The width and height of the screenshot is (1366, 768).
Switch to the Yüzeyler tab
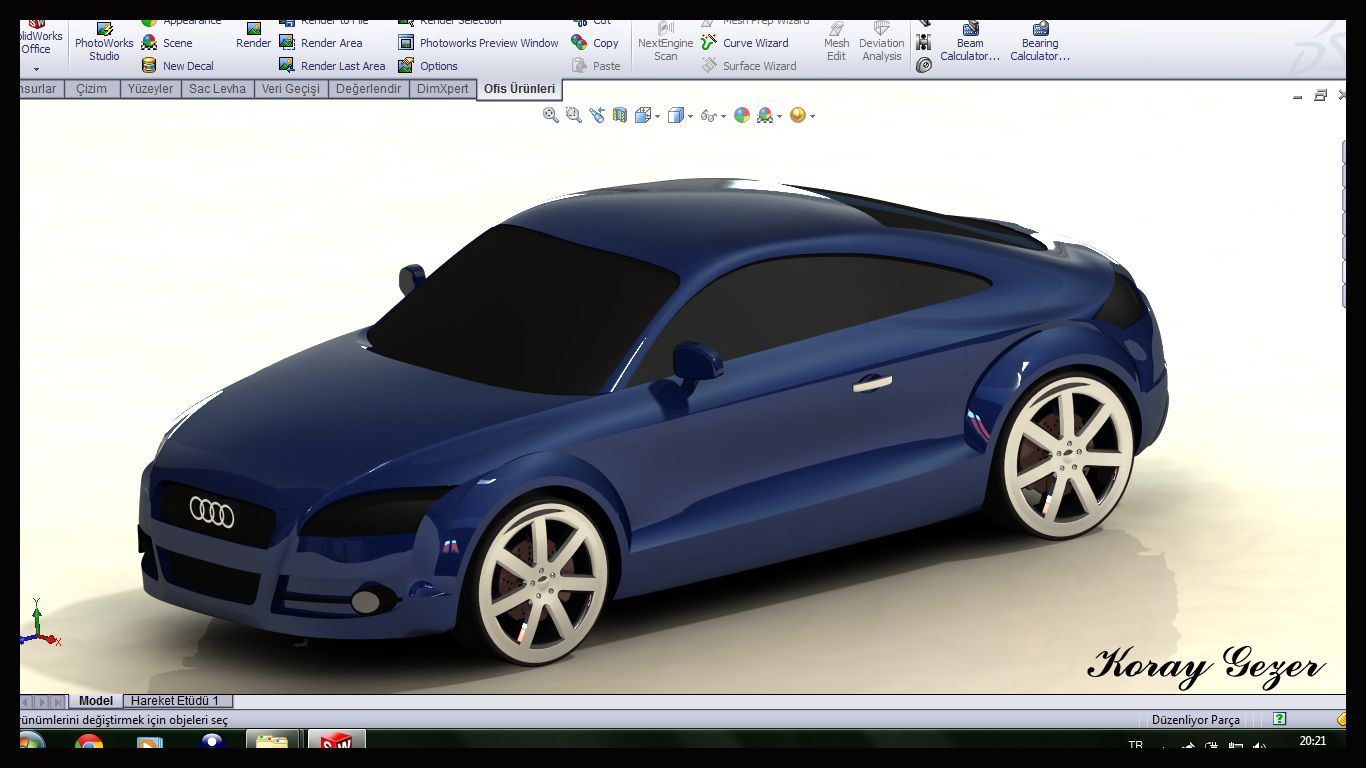pyautogui.click(x=150, y=89)
